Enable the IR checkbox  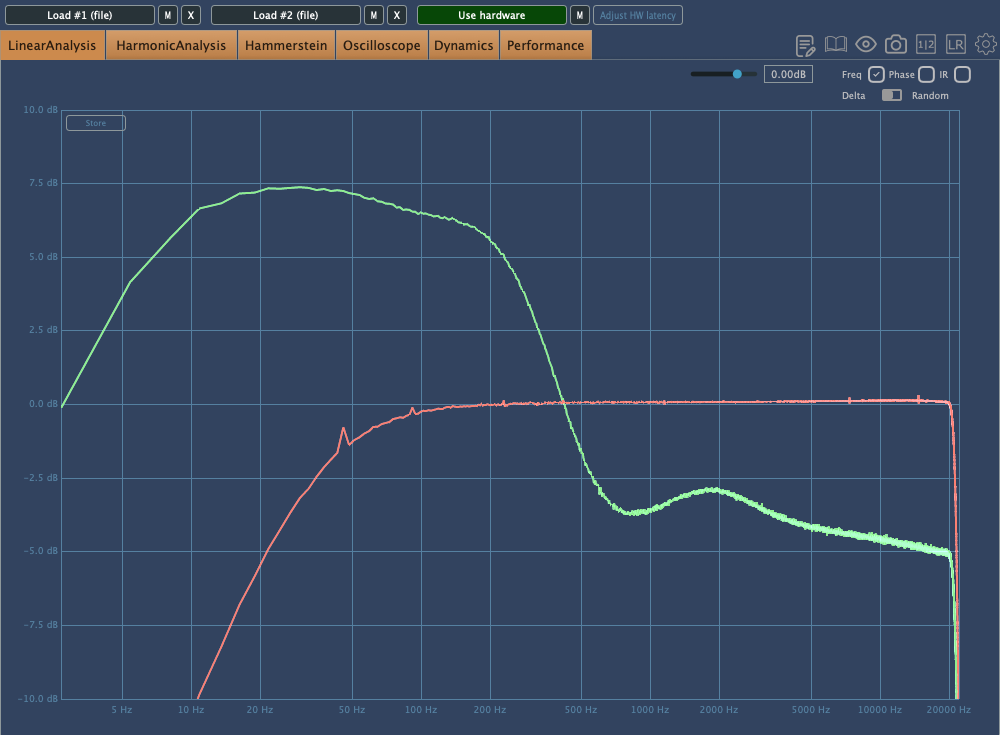point(962,75)
